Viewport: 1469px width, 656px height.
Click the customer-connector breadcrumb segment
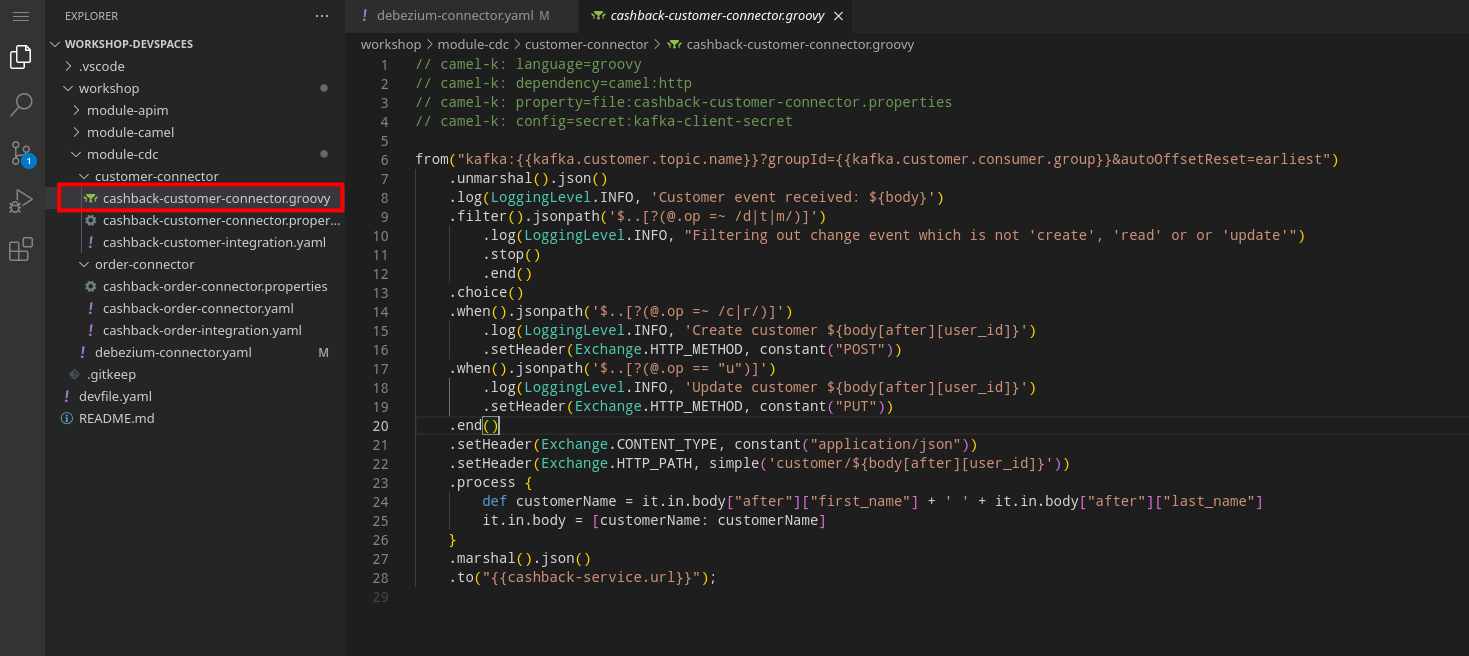[586, 44]
